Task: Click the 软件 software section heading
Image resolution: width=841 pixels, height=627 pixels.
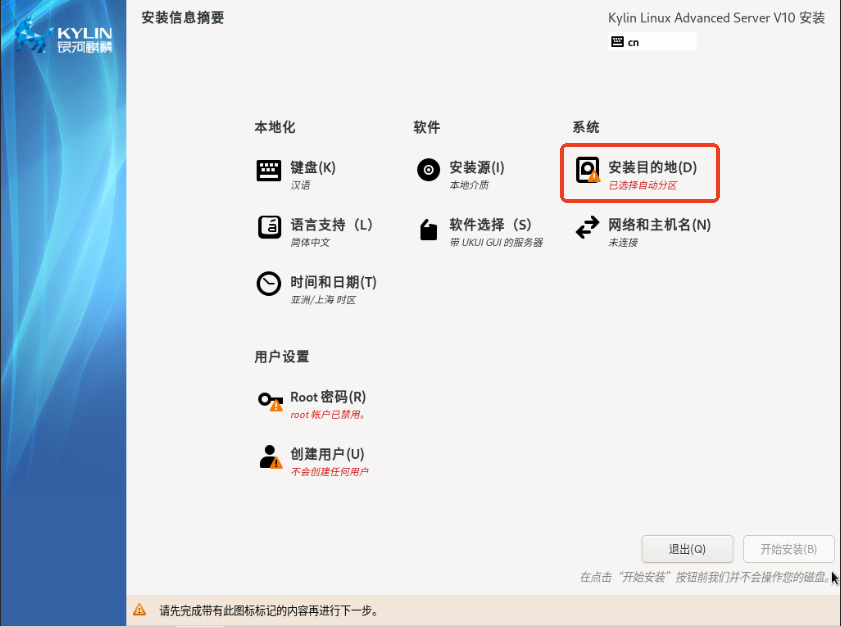Action: point(427,127)
